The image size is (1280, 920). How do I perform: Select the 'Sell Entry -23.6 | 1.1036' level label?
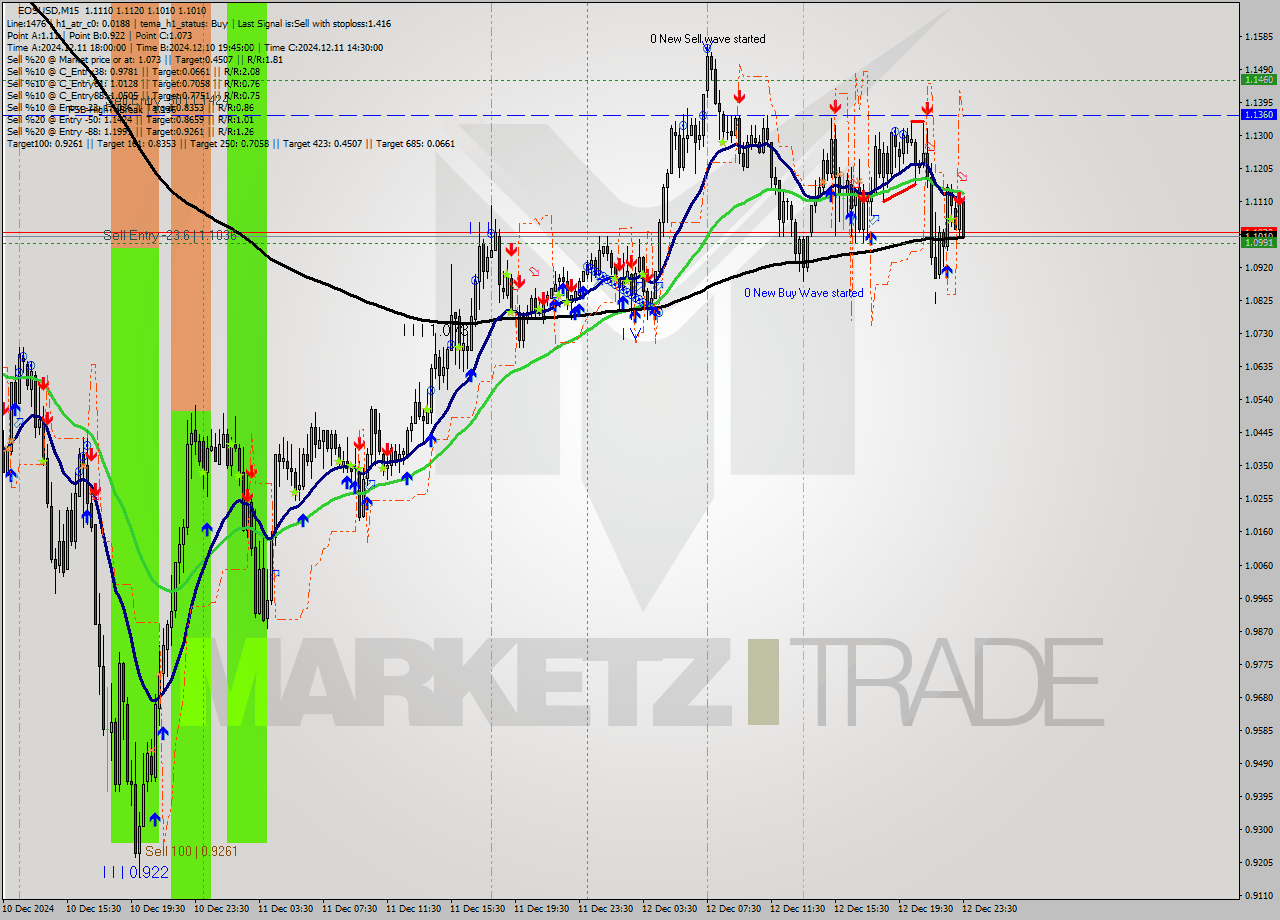[170, 235]
